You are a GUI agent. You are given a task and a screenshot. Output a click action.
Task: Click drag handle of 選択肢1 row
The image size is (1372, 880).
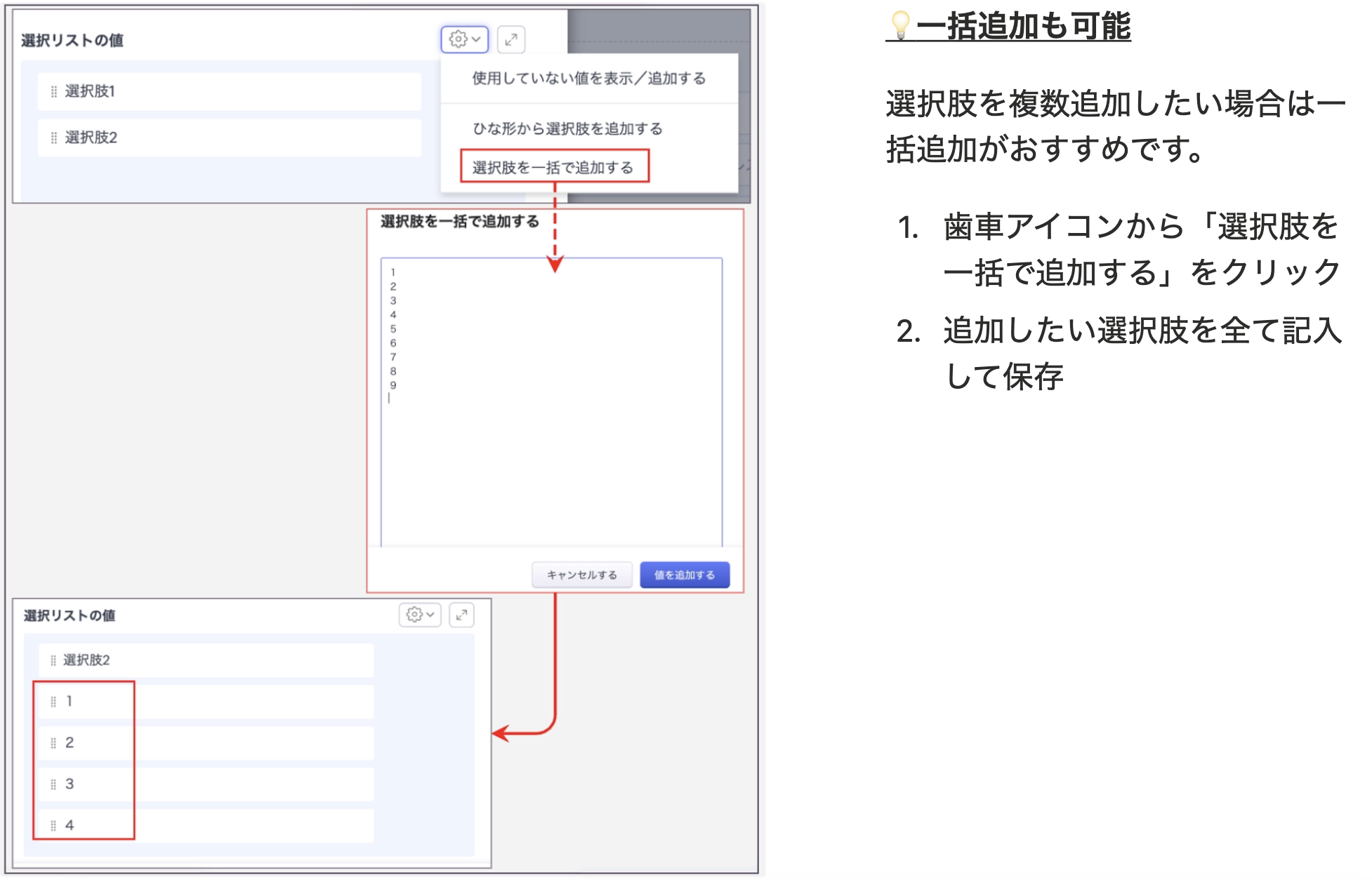pos(53,92)
